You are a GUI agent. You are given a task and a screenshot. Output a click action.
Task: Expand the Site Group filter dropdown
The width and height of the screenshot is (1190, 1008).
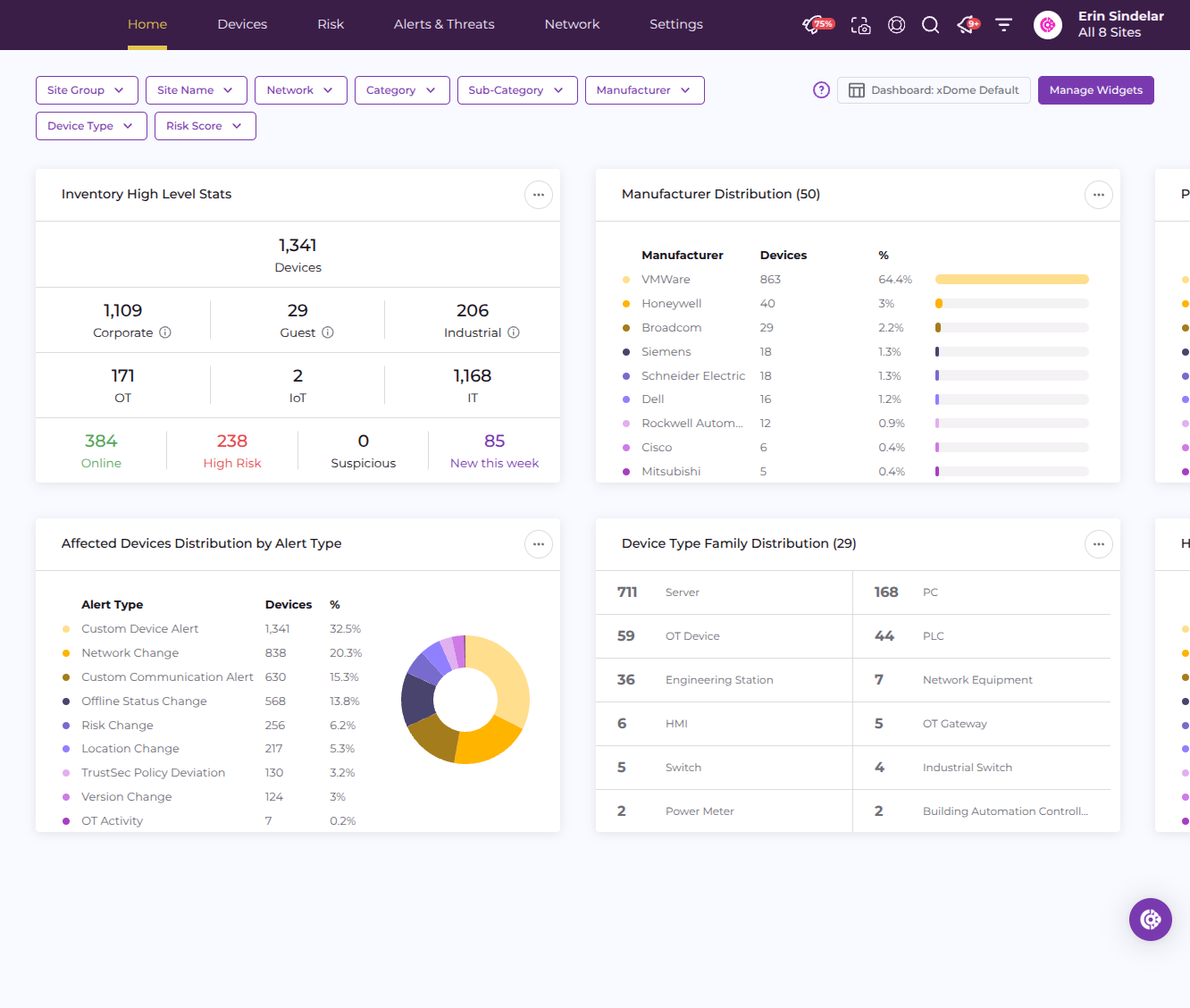87,90
